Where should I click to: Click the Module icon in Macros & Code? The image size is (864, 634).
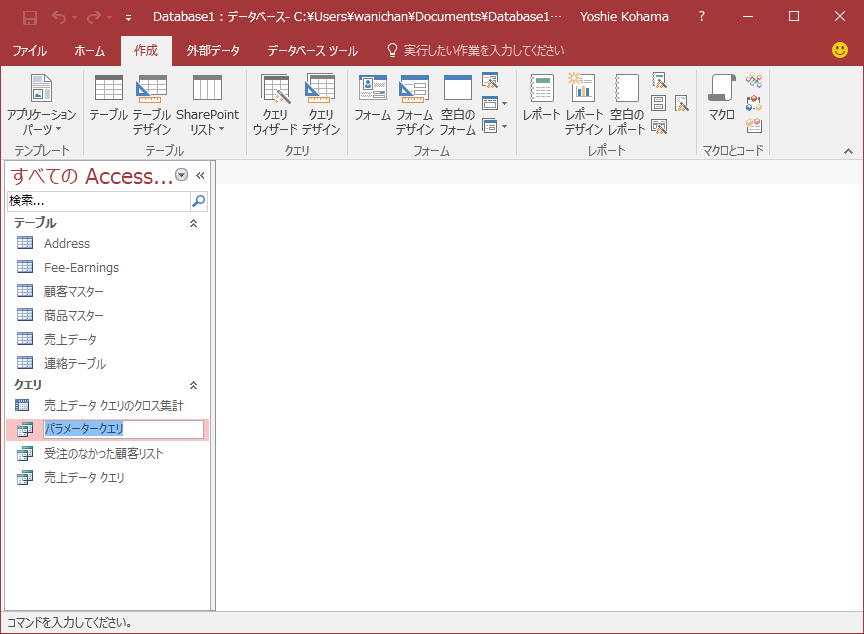(x=754, y=80)
